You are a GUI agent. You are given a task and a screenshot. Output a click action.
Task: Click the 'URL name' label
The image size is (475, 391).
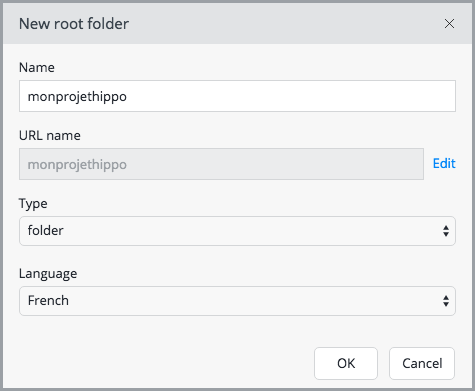[50, 135]
